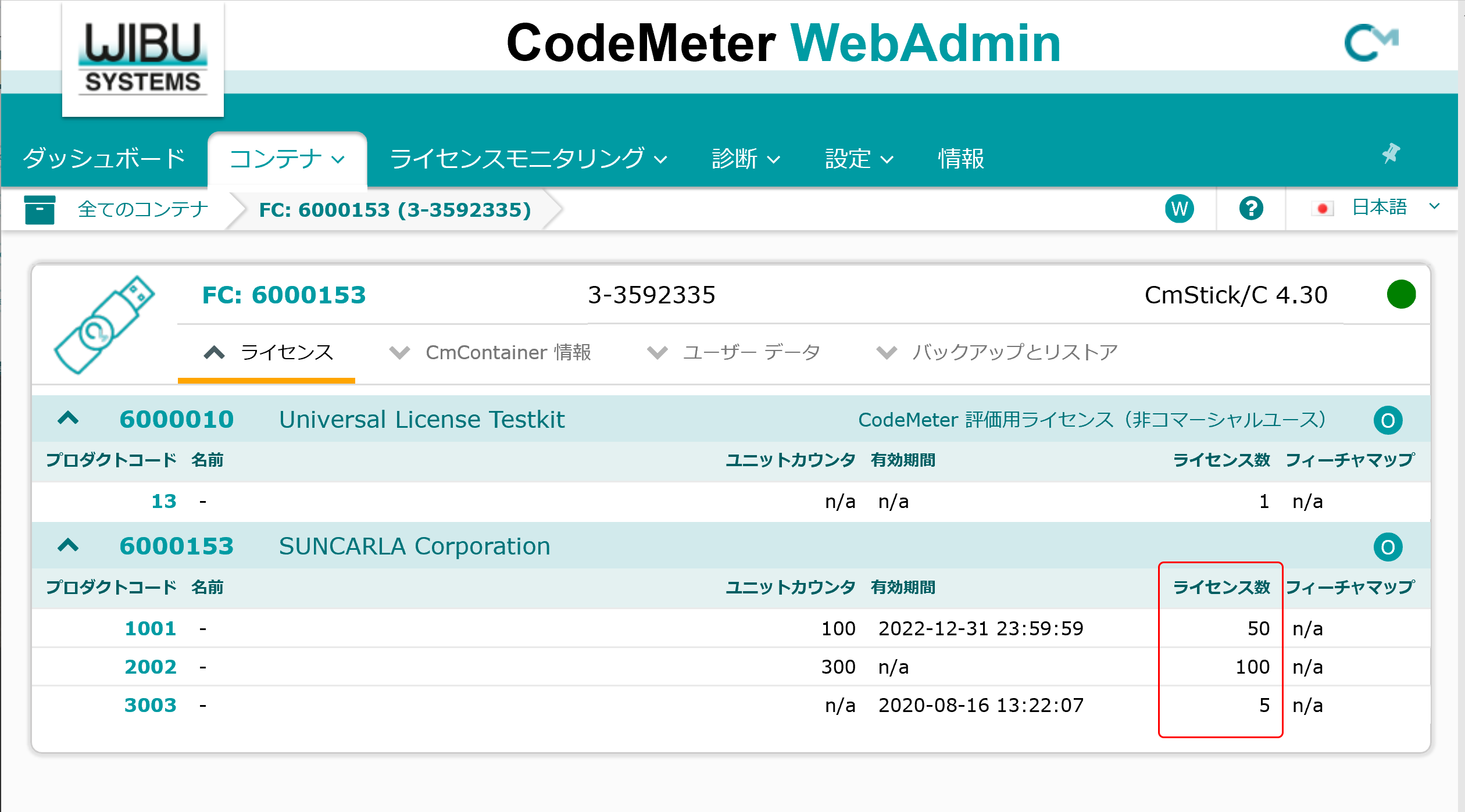The height and width of the screenshot is (812, 1465).
Task: Click the pin icon in navigation bar
Action: (1391, 154)
